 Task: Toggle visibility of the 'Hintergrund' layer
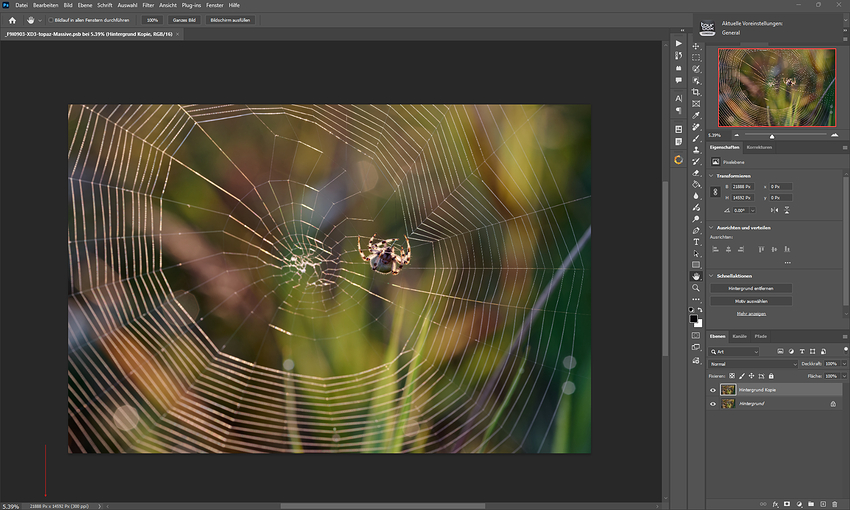coord(713,404)
